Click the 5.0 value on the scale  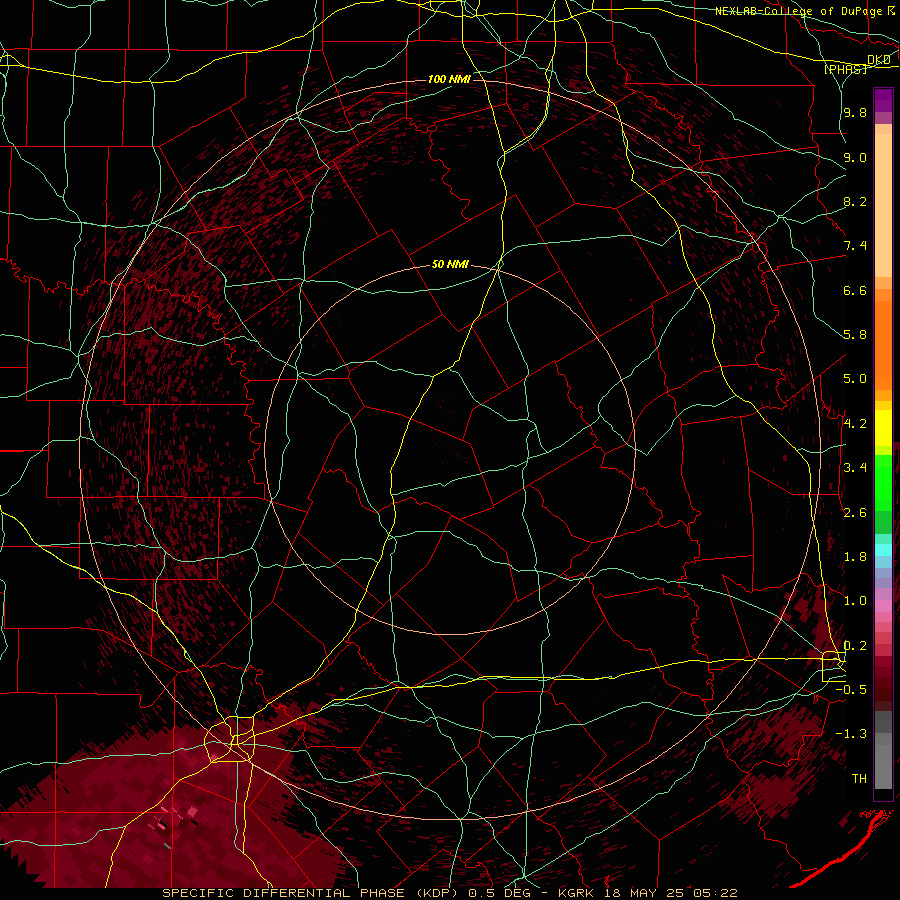pyautogui.click(x=855, y=379)
